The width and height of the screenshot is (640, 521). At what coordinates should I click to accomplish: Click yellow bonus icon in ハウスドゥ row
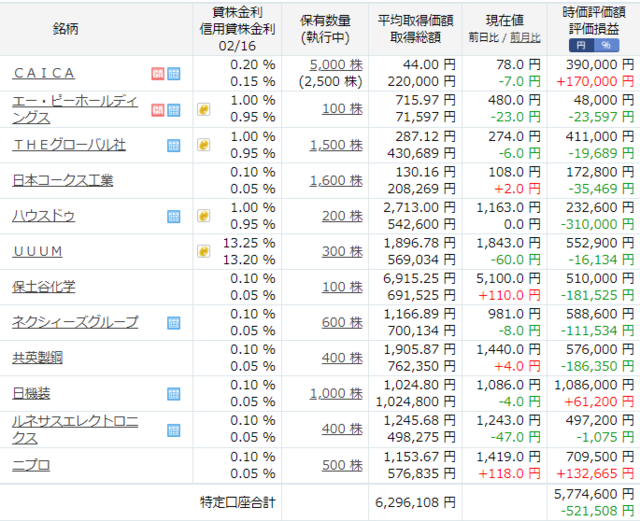pos(204,216)
